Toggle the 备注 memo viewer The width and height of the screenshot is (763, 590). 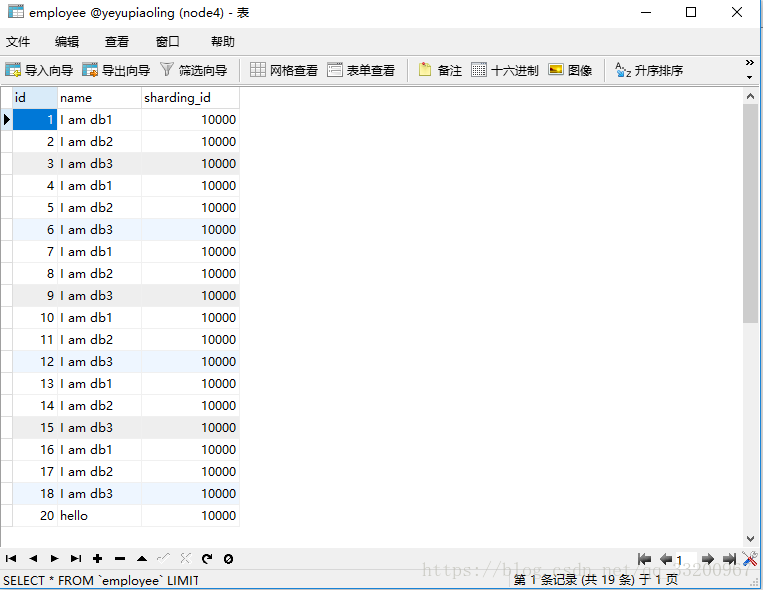(x=440, y=70)
